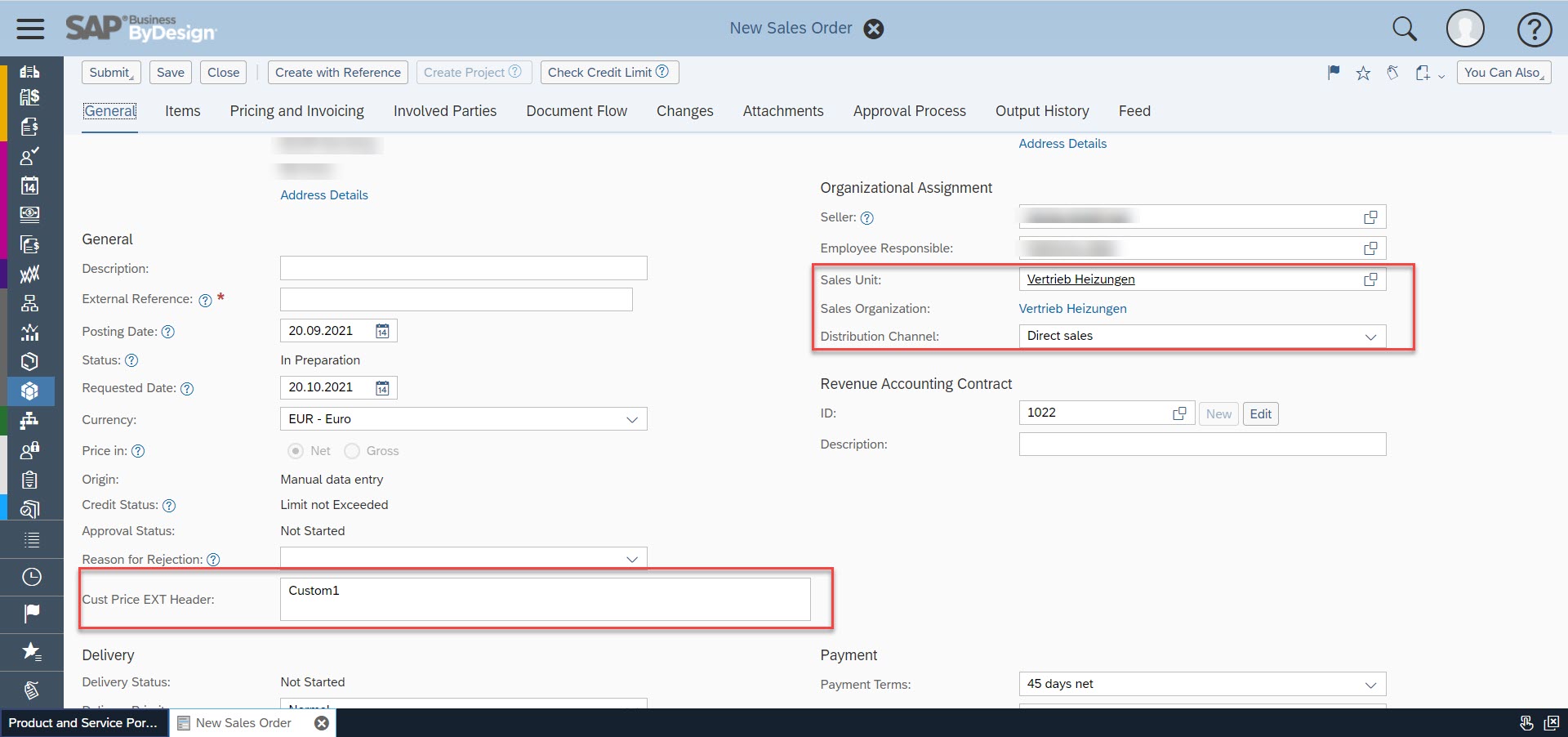
Task: Click Create with Reference
Action: 338,73
